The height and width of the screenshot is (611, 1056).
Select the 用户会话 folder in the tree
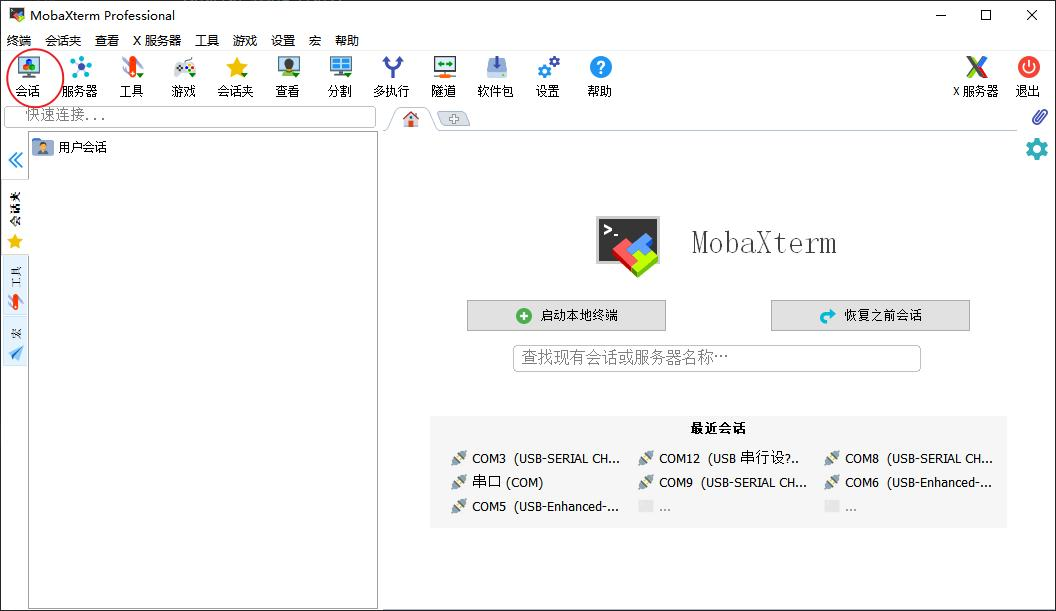click(x=70, y=147)
